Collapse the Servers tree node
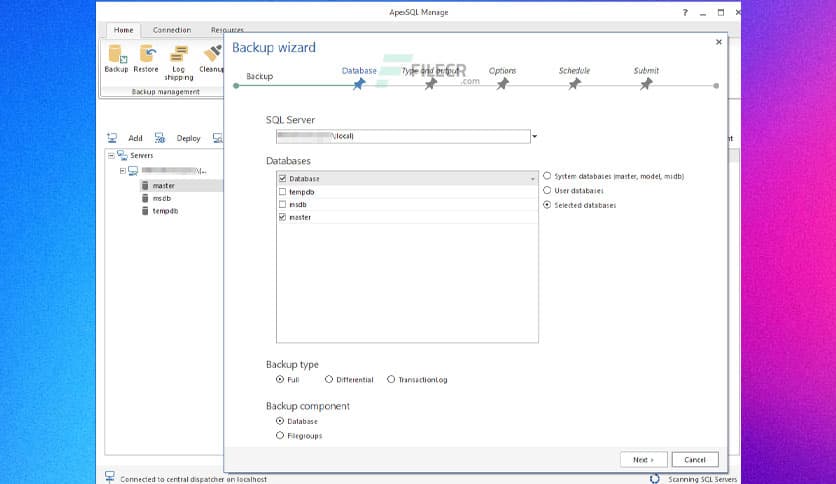The image size is (836, 484). coord(111,155)
